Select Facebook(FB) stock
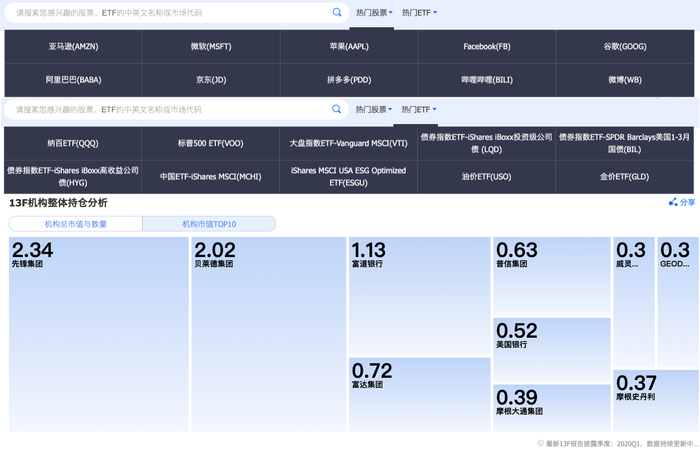Viewport: 700px width, 454px height. (x=487, y=46)
